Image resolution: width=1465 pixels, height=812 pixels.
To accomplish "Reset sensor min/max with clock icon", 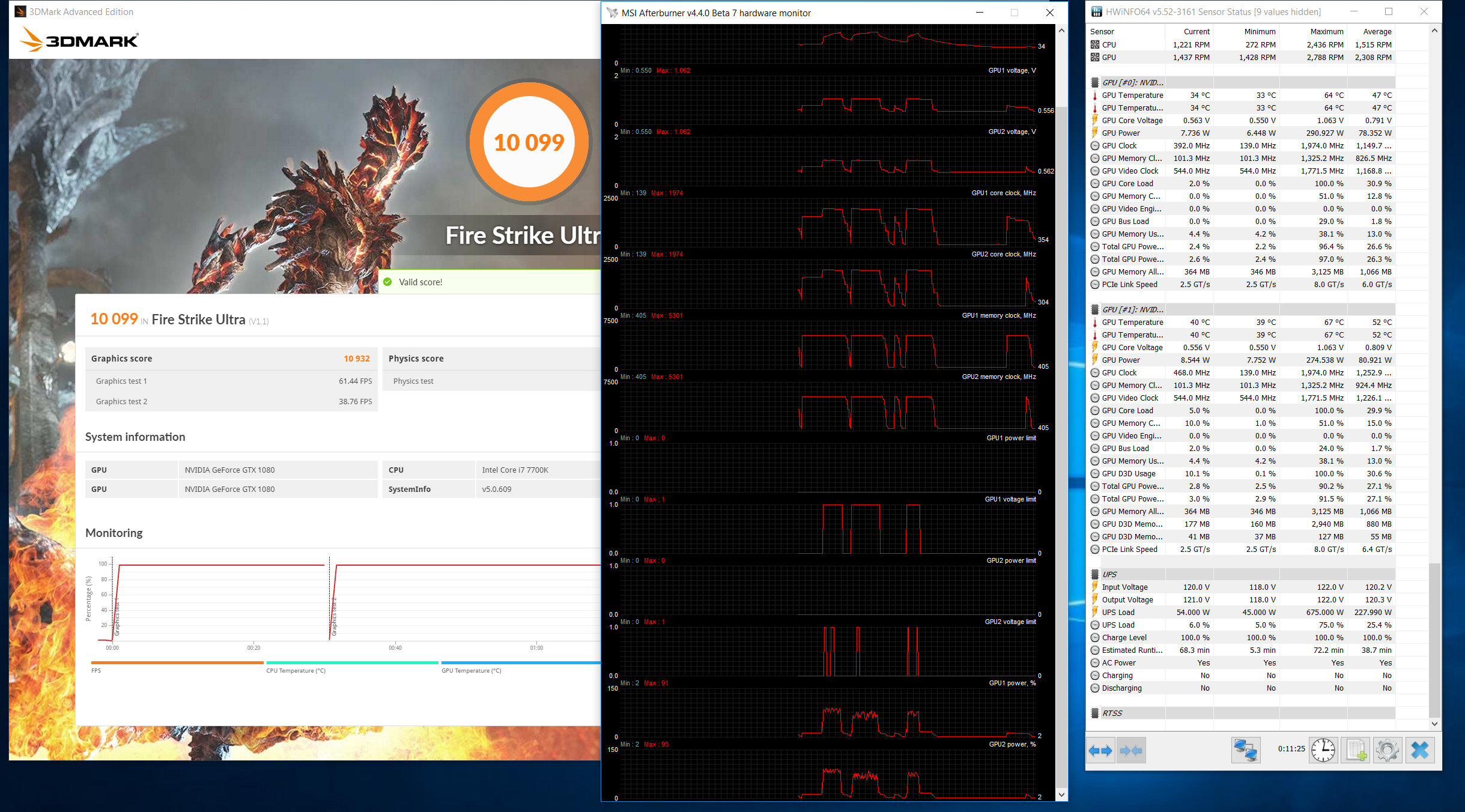I will click(x=1323, y=750).
